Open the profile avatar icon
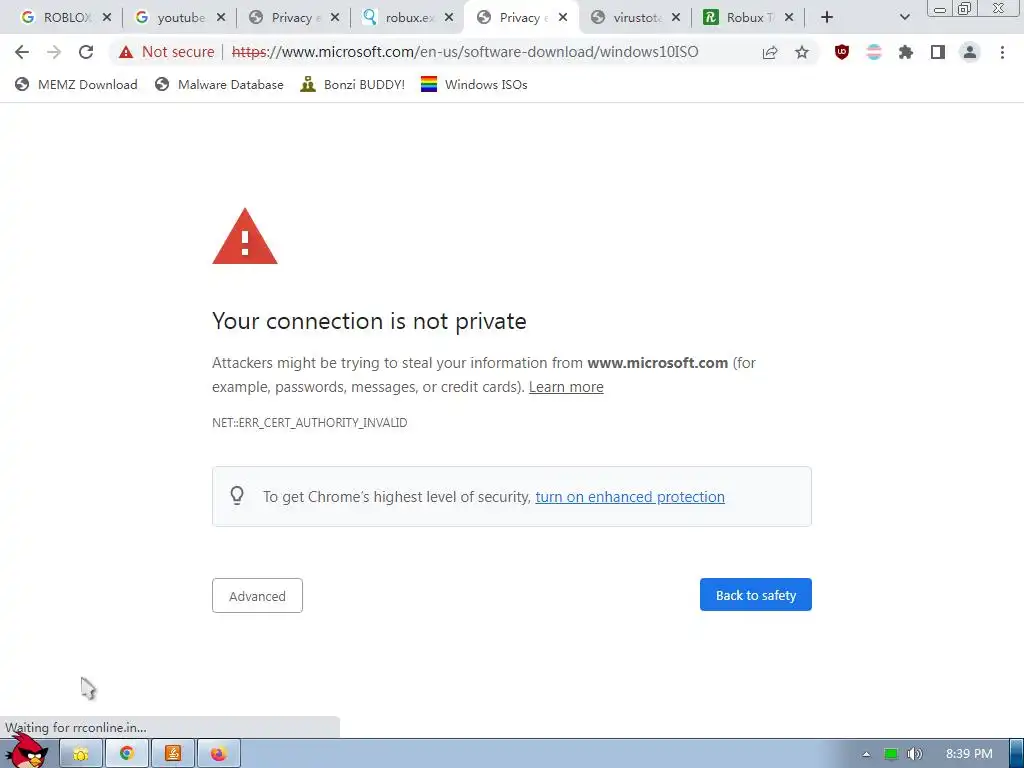 970,52
